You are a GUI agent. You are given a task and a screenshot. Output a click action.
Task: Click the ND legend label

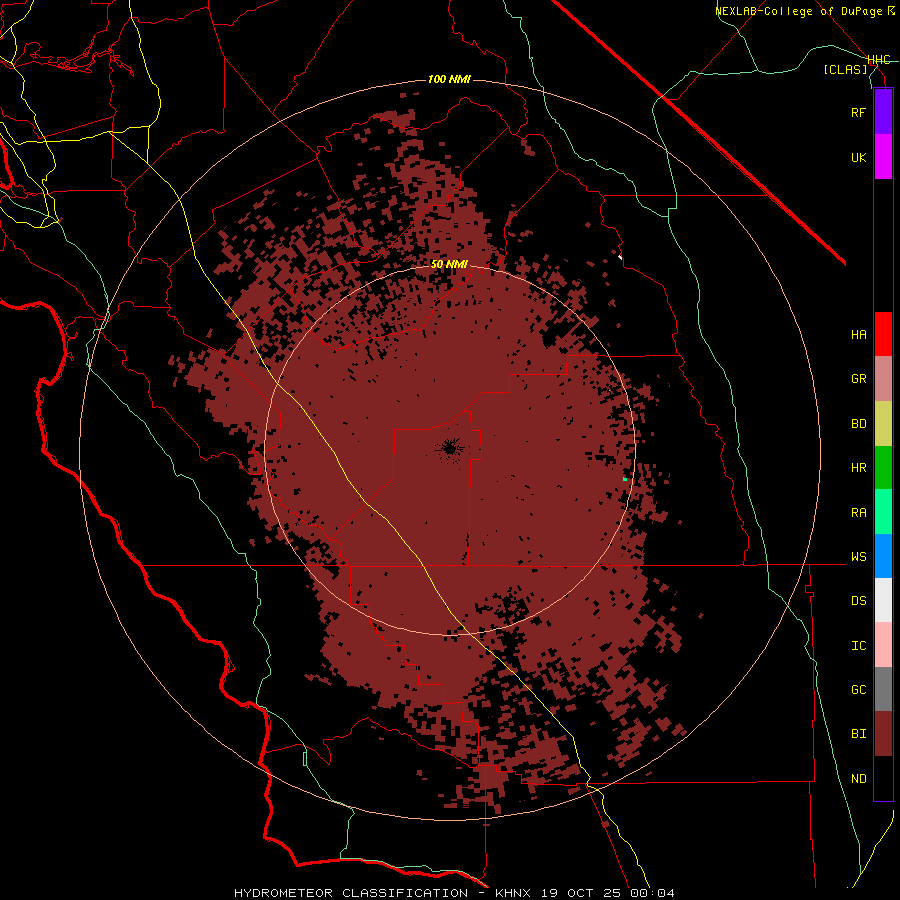point(858,779)
